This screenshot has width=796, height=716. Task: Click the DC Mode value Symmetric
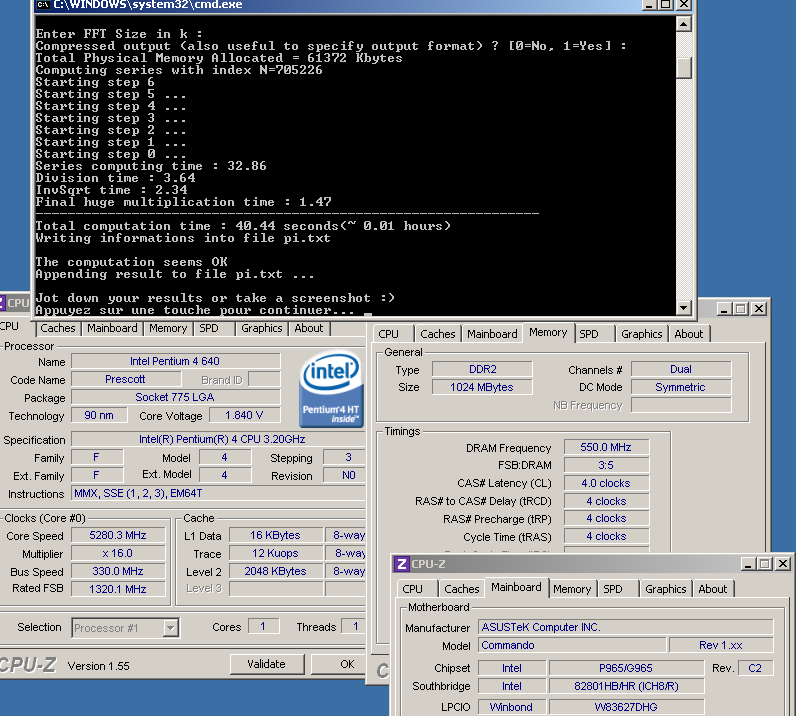click(681, 387)
